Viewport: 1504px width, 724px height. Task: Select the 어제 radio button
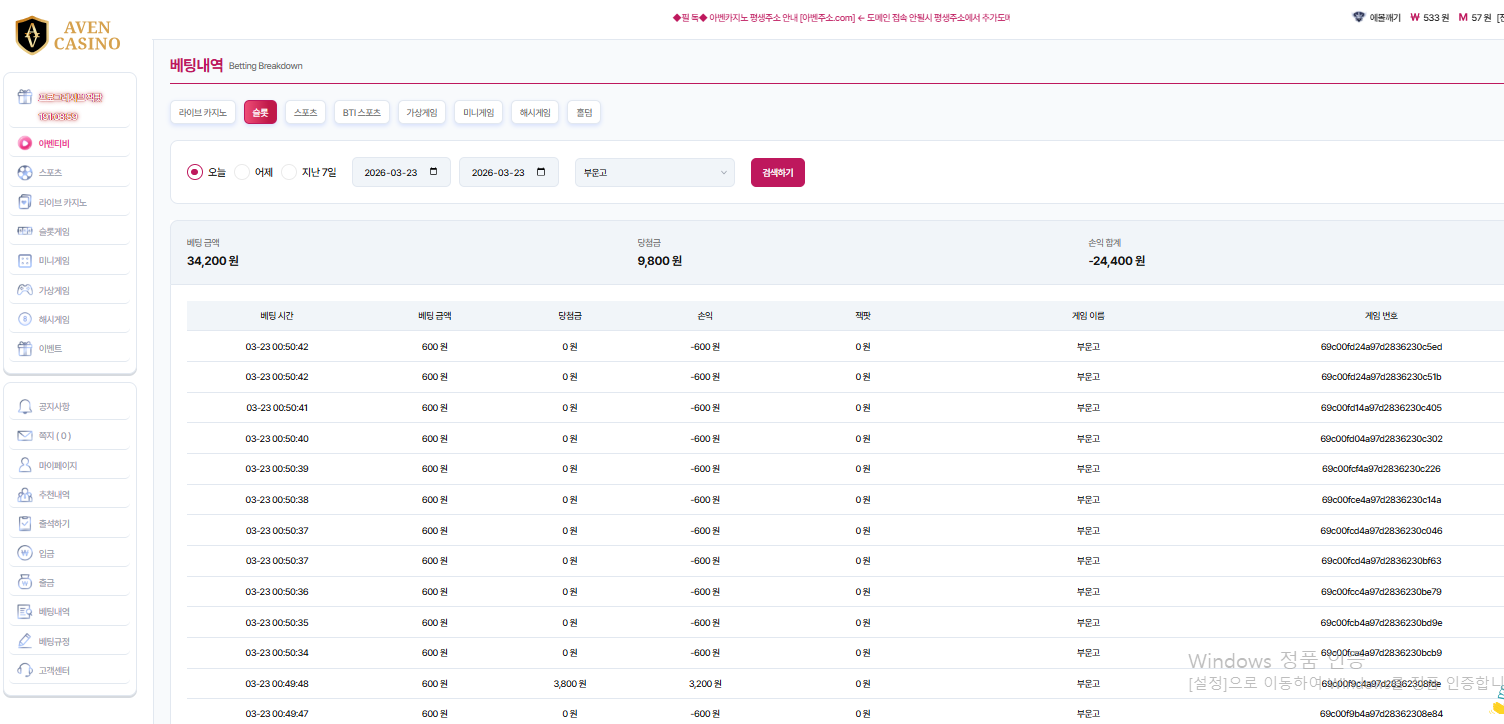coord(242,172)
